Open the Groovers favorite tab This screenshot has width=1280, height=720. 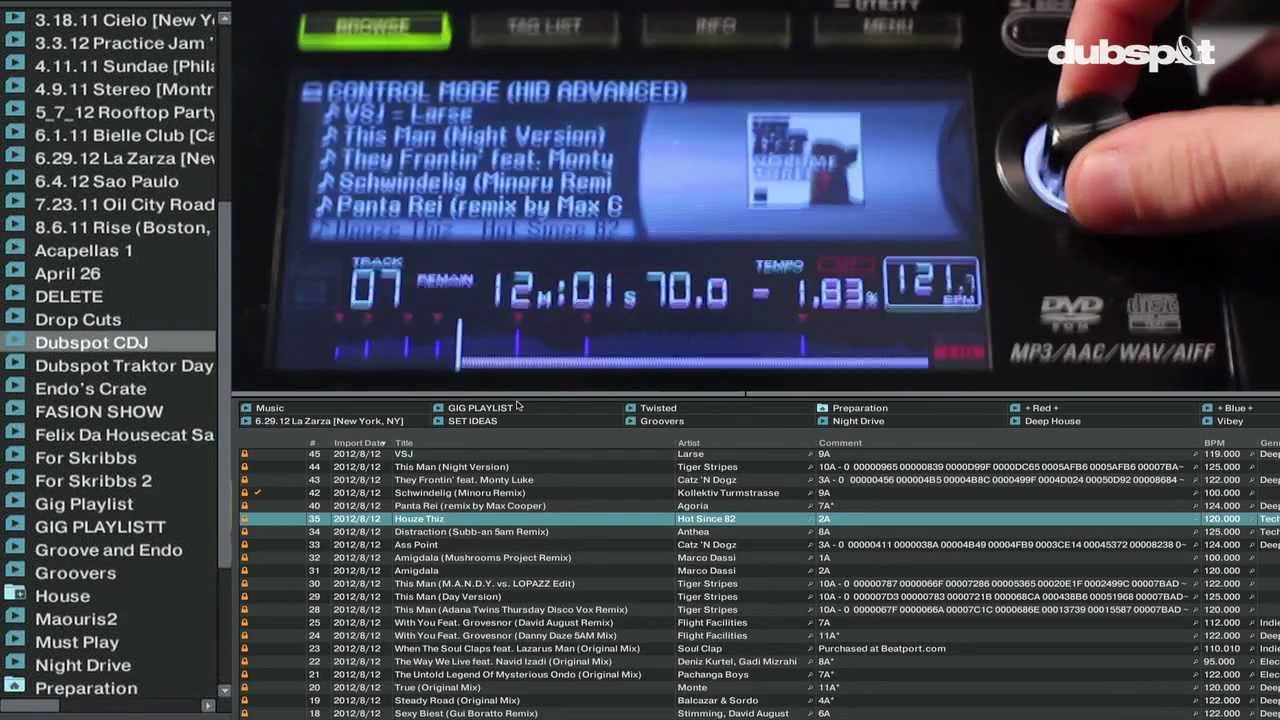[x=662, y=421]
